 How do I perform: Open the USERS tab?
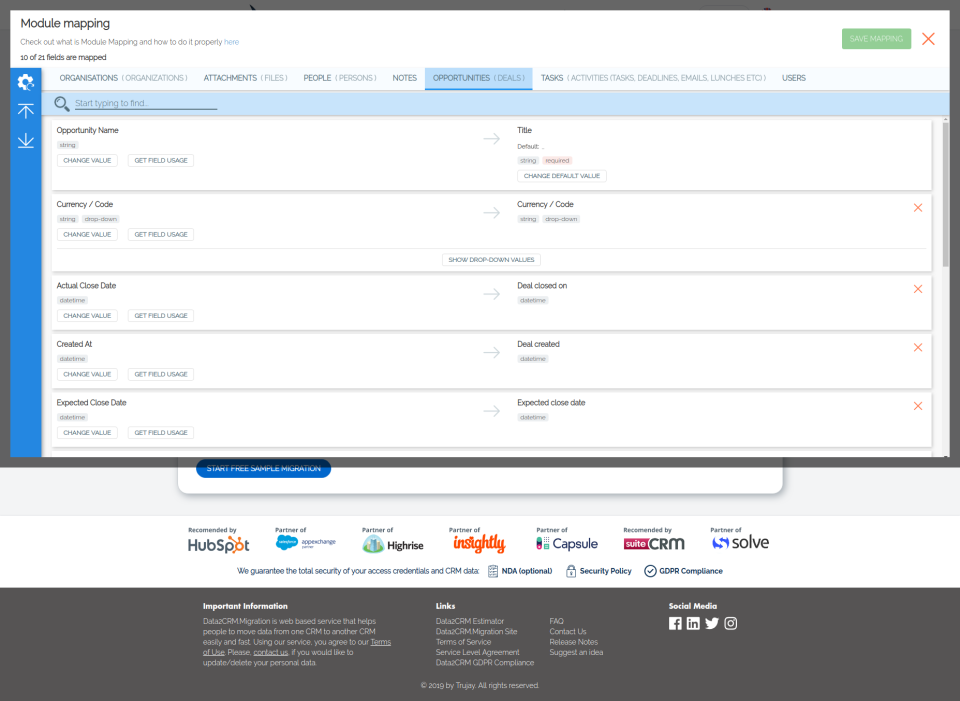(793, 78)
